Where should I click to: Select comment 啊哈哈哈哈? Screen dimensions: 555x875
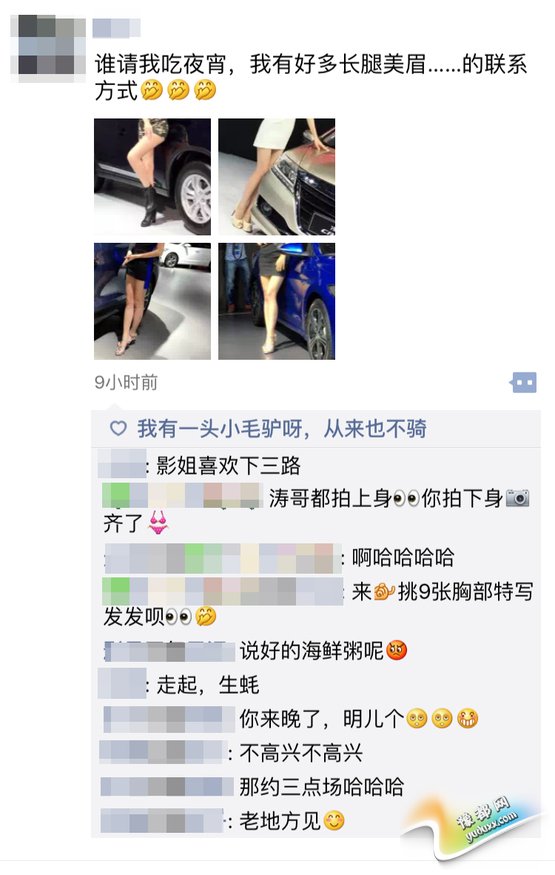280,557
